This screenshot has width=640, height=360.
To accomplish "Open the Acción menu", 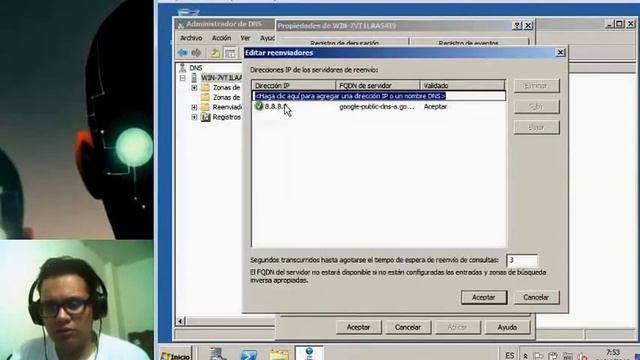I will [222, 38].
